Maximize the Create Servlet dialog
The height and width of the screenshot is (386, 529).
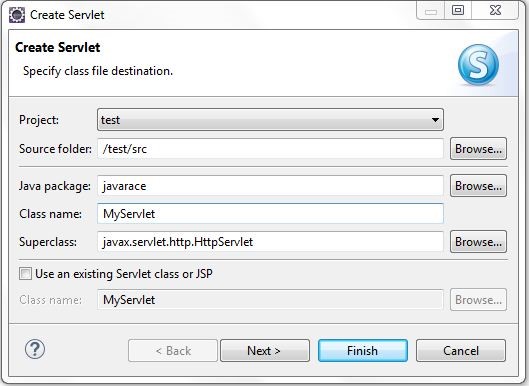458,10
